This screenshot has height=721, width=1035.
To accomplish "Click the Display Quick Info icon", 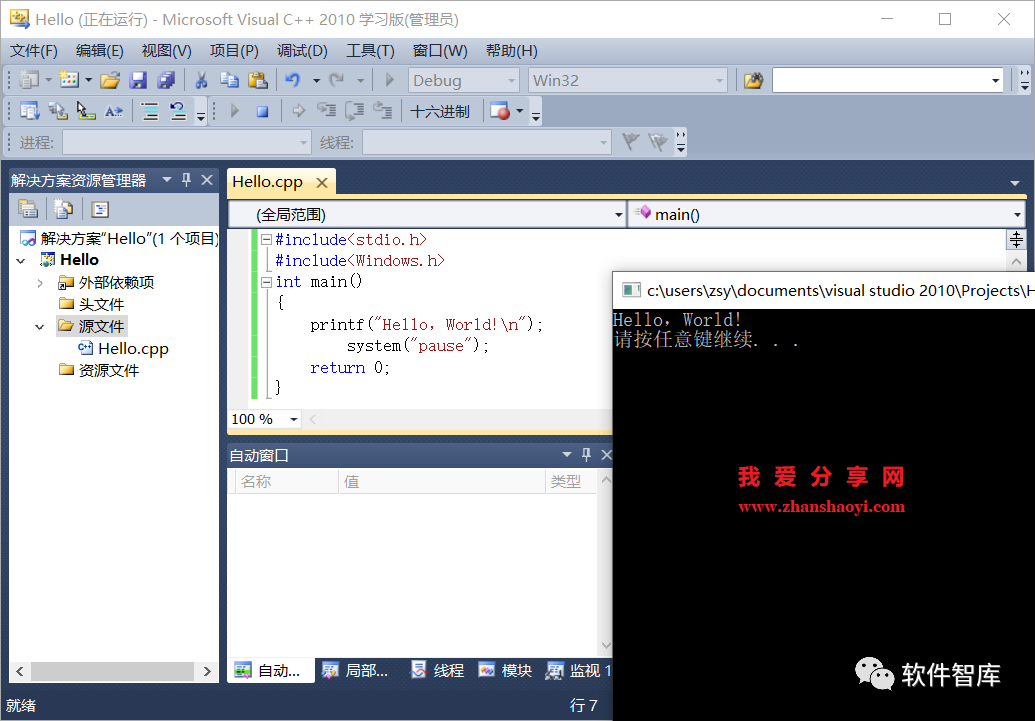I will (86, 111).
